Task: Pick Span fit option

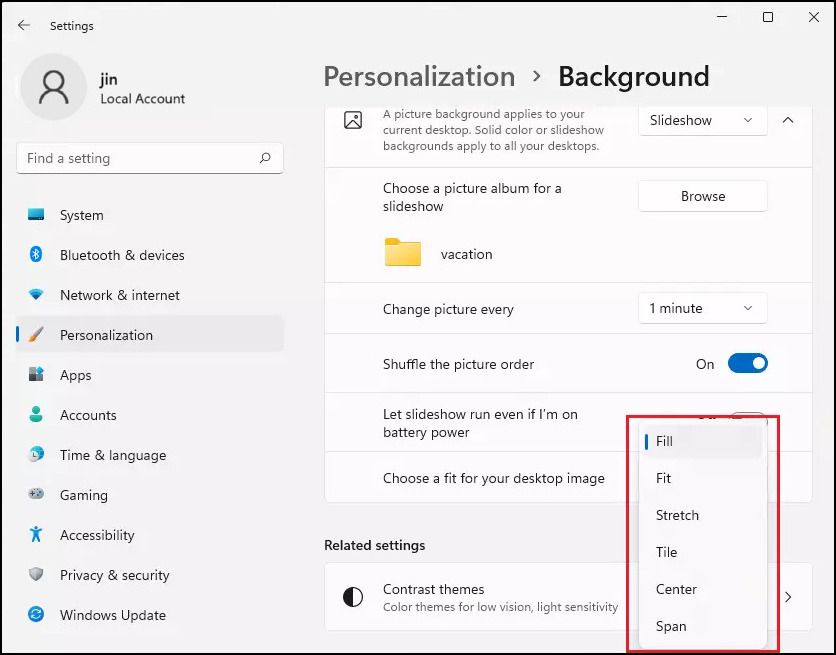Action: [703, 626]
